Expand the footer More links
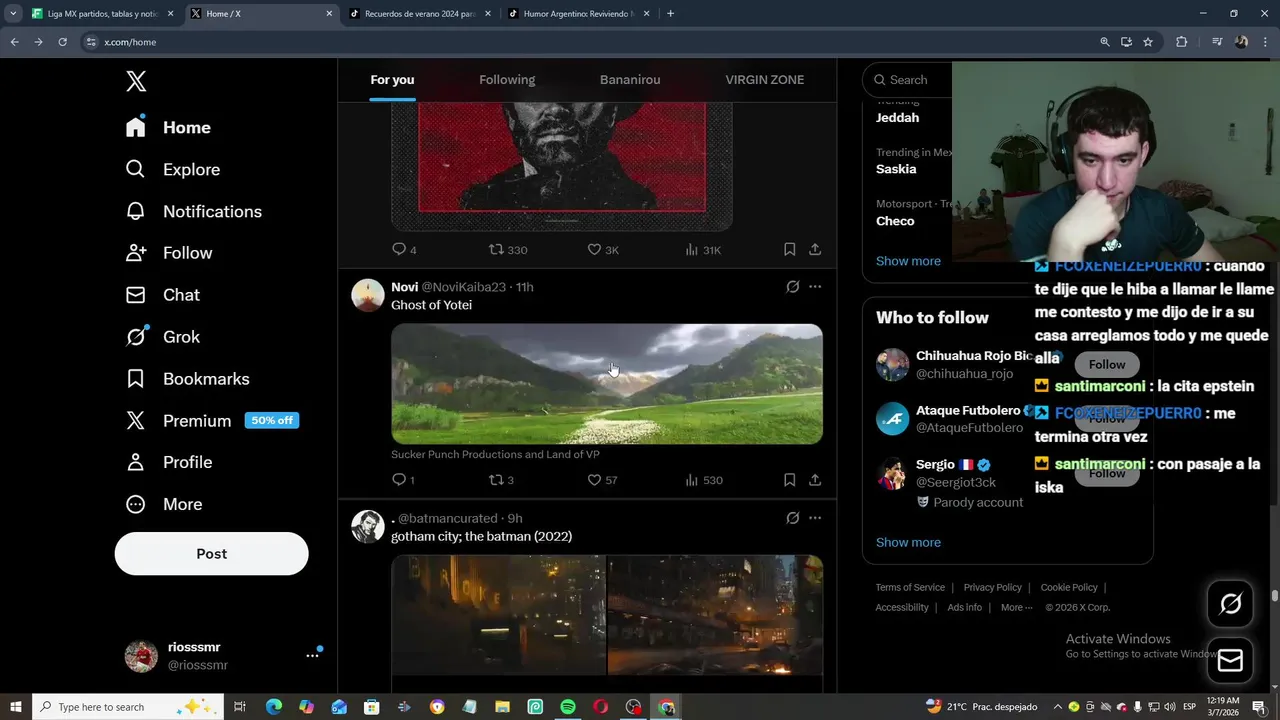 click(1016, 608)
